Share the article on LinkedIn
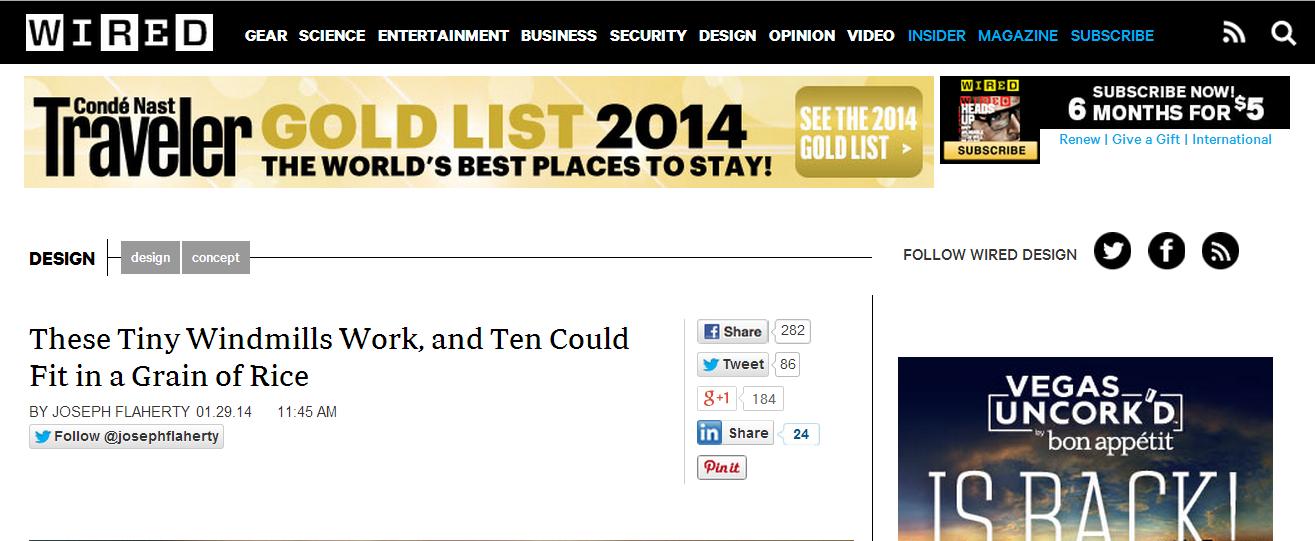Screen dimensions: 1315x541 point(735,433)
